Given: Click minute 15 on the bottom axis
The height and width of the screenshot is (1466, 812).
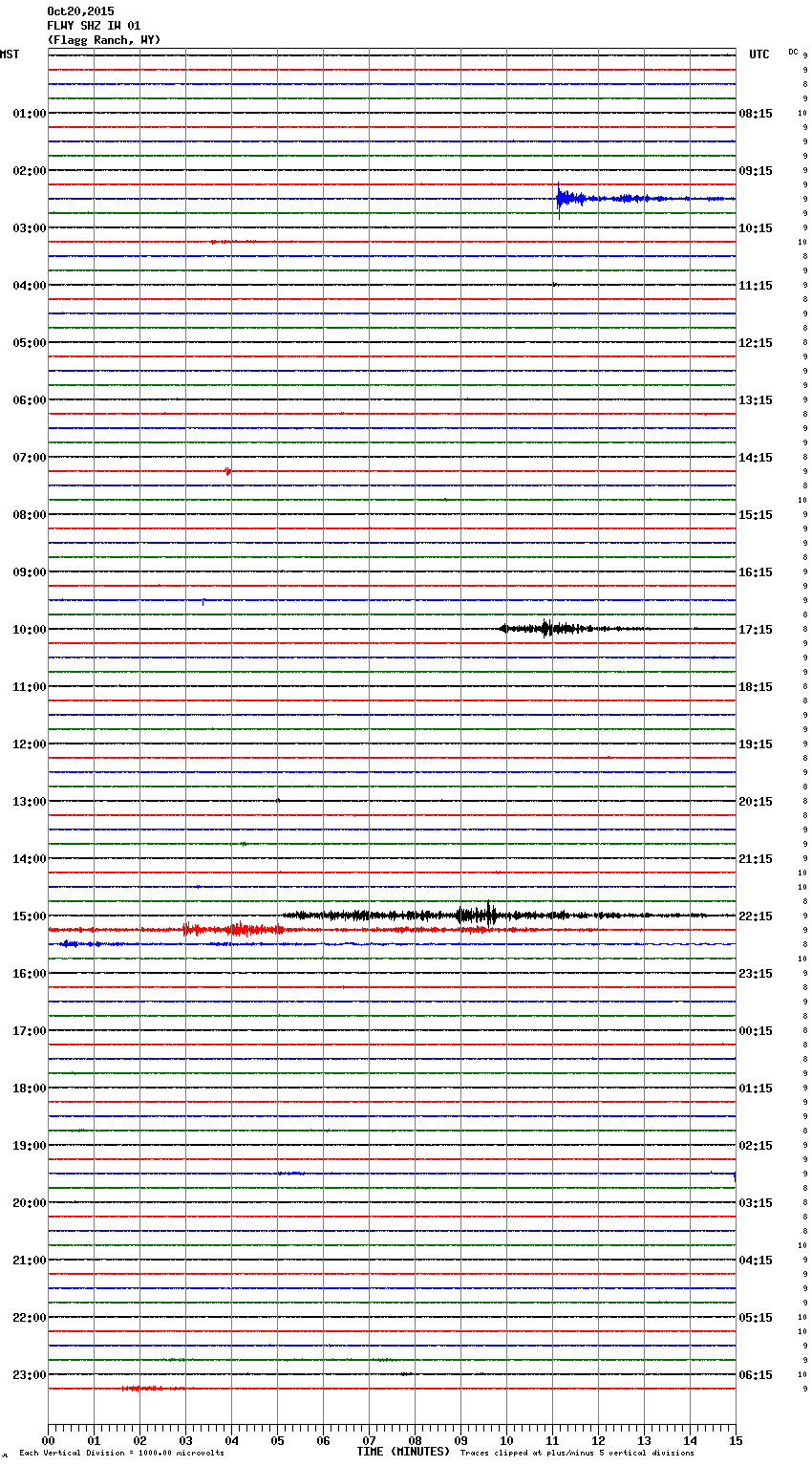Looking at the screenshot, I should point(736,1440).
